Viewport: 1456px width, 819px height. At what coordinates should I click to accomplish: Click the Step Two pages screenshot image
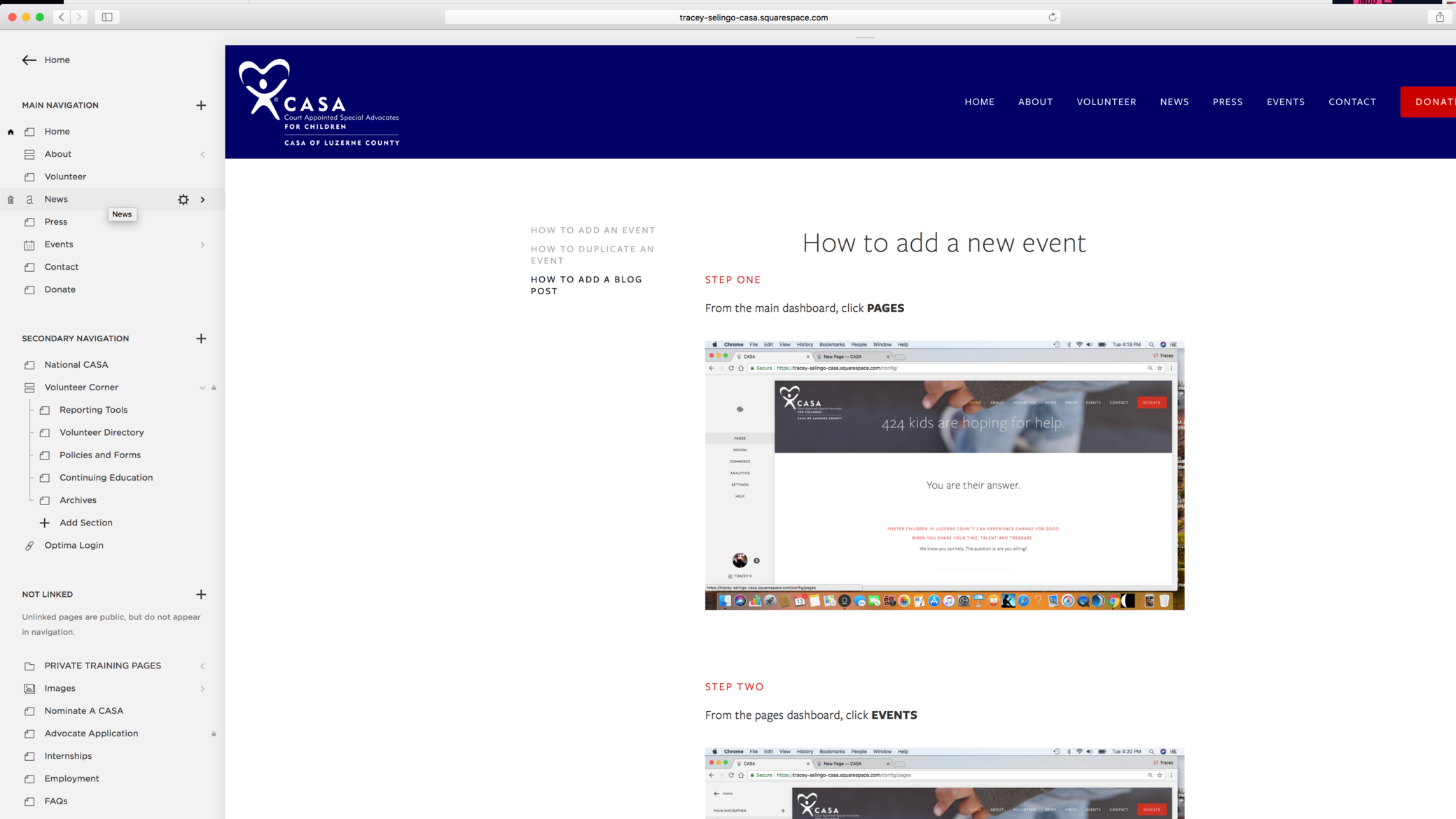tap(944, 783)
